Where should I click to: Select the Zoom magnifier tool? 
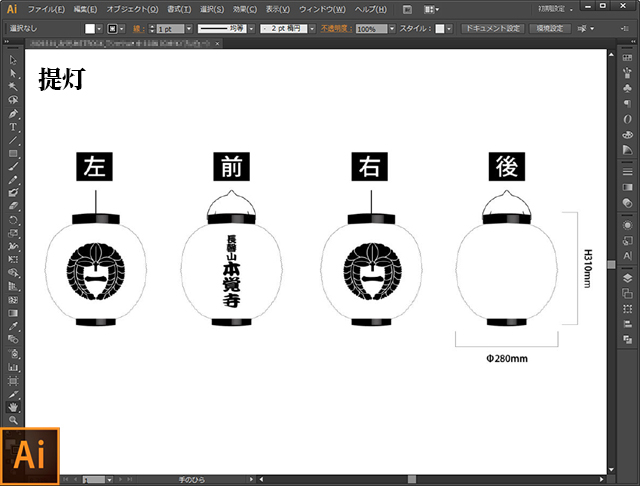pyautogui.click(x=13, y=420)
